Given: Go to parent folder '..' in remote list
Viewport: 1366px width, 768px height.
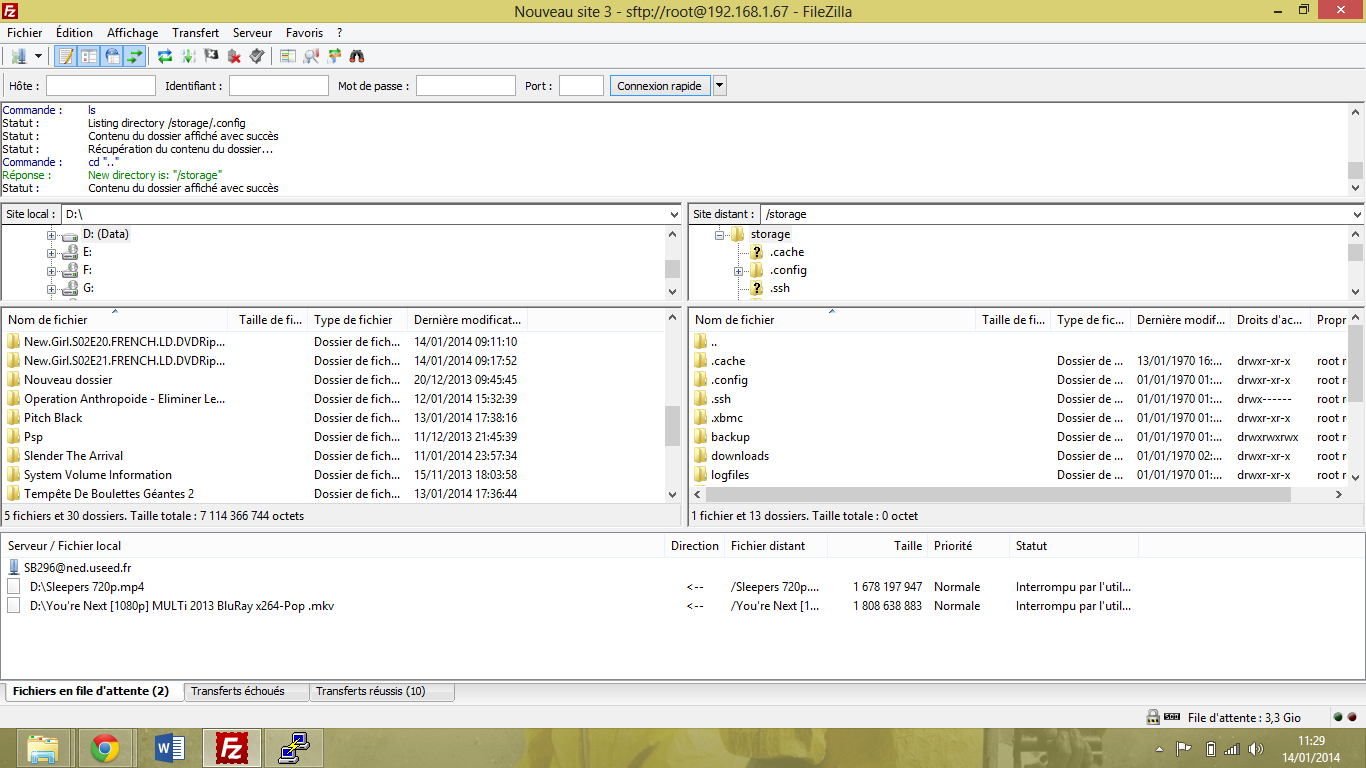Looking at the screenshot, I should [x=714, y=342].
